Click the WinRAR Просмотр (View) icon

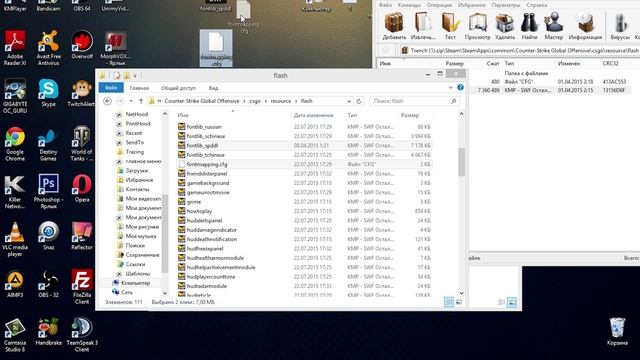pyautogui.click(x=478, y=26)
